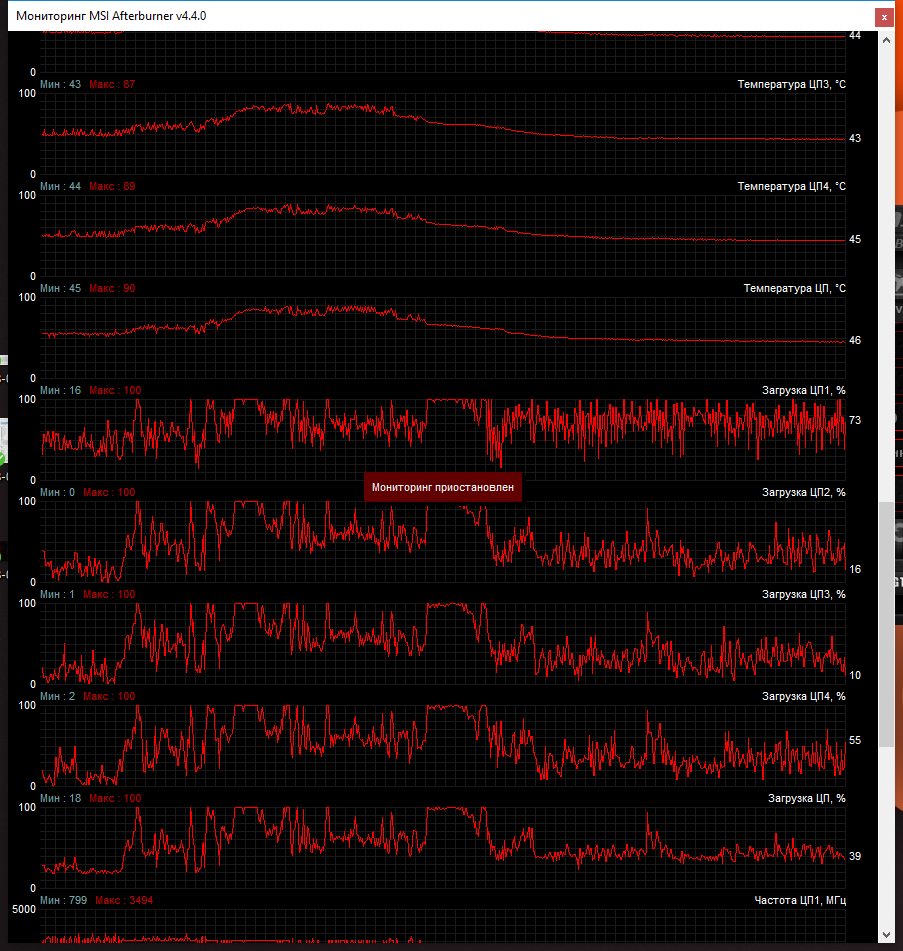Click the 'Мин : 44' value label
Viewport: 903px width, 951px height.
pyautogui.click(x=60, y=186)
